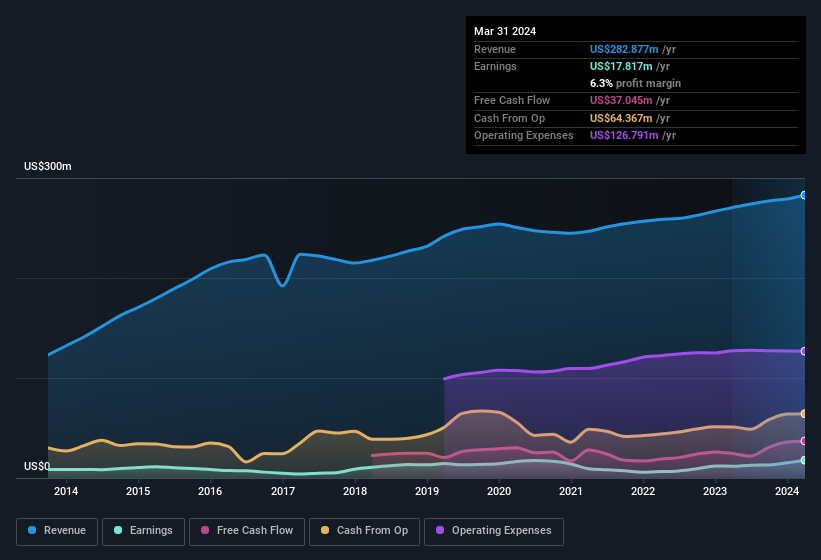The height and width of the screenshot is (560, 821).
Task: Select the 2014 label on the x-axis
Action: (x=66, y=491)
